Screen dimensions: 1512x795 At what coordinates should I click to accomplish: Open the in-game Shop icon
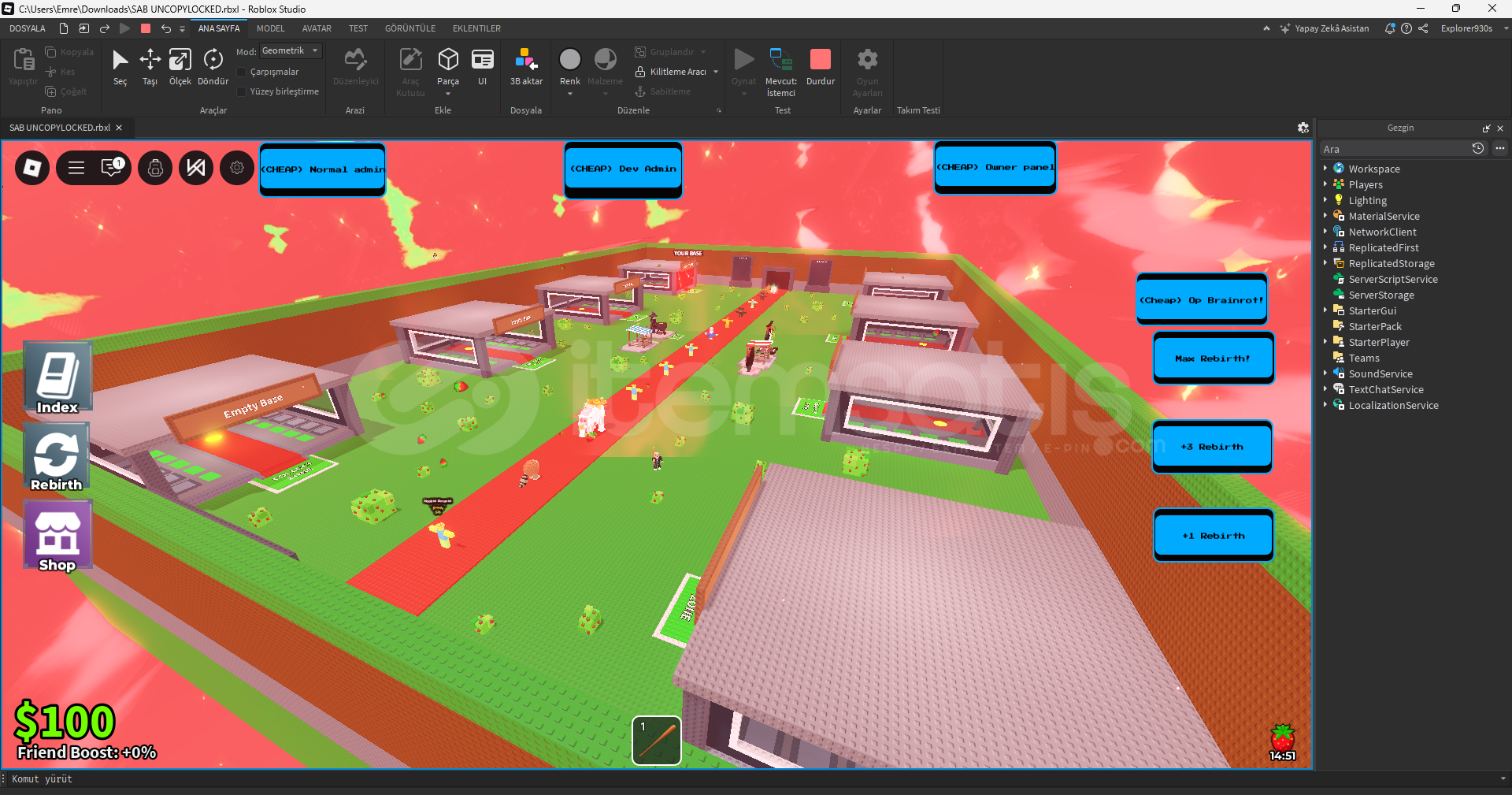pos(57,537)
